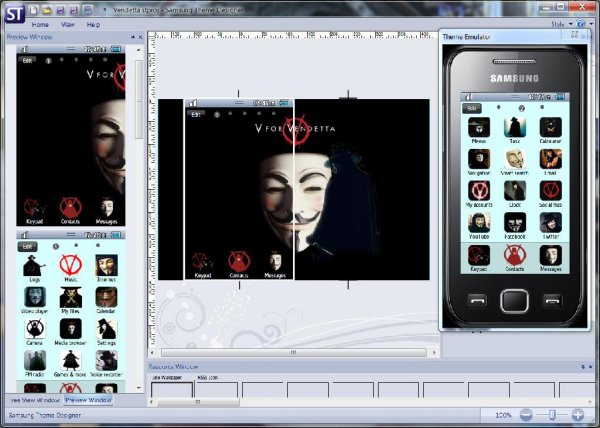The image size is (600, 428).
Task: Tap the YouTube icon in Theme Emulator
Action: coord(479,226)
